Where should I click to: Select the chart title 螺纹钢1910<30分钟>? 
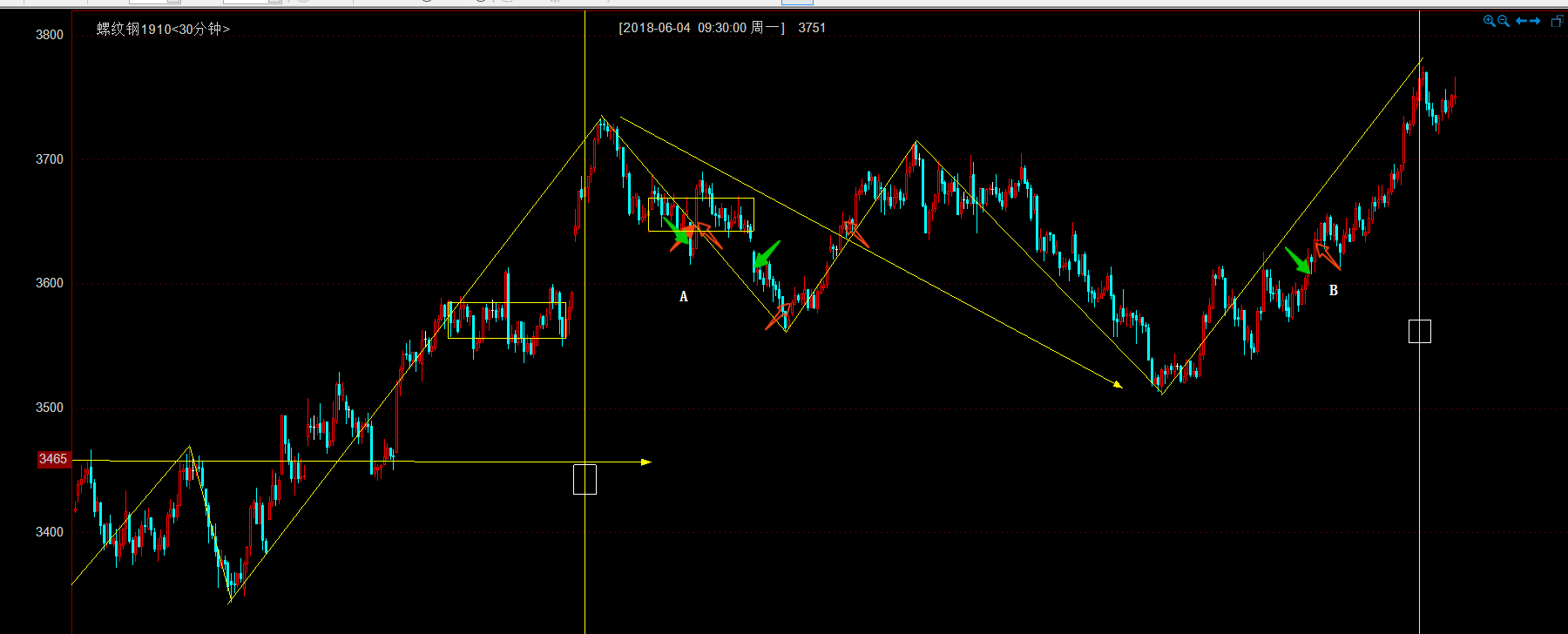[x=163, y=29]
